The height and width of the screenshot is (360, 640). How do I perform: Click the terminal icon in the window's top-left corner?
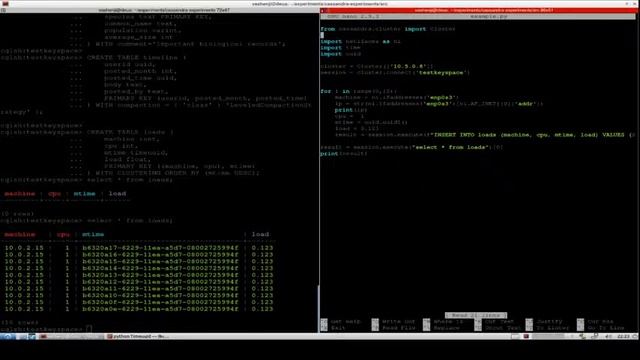tap(4, 4)
